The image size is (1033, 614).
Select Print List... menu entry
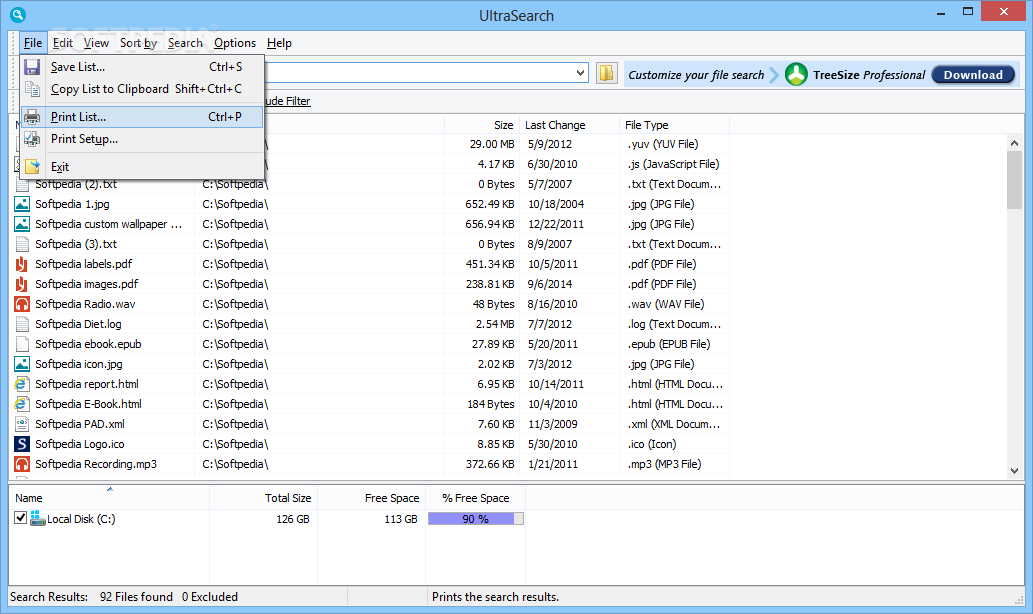tap(142, 117)
